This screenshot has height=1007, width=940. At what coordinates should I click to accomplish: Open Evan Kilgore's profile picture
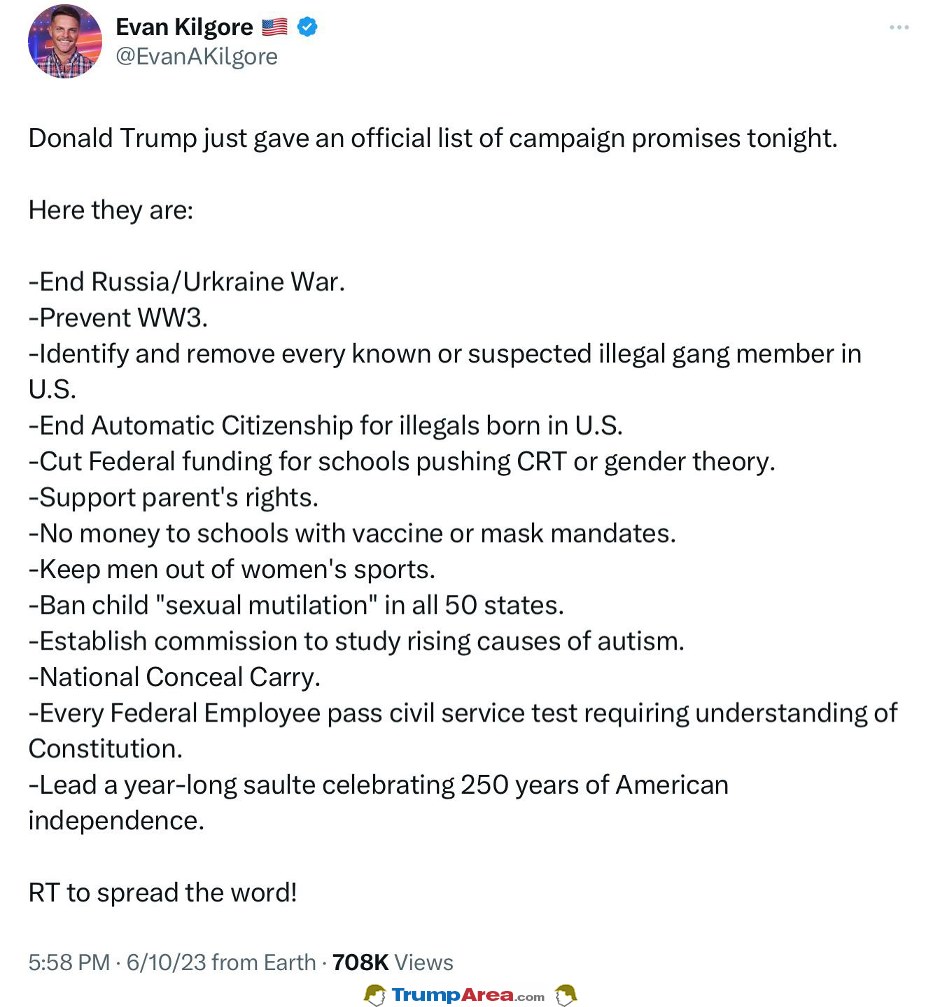64,41
